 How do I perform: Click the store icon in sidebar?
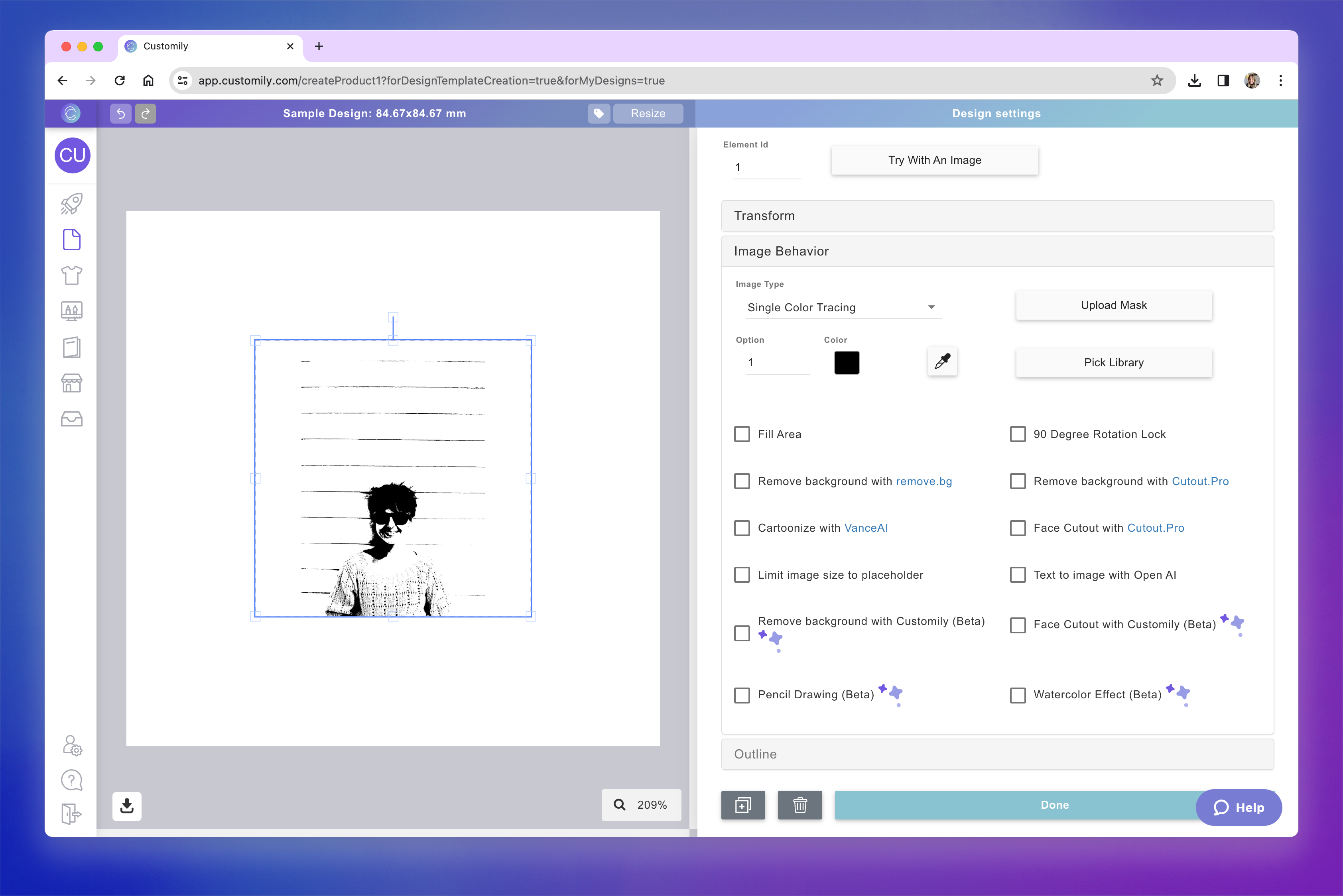click(x=71, y=383)
